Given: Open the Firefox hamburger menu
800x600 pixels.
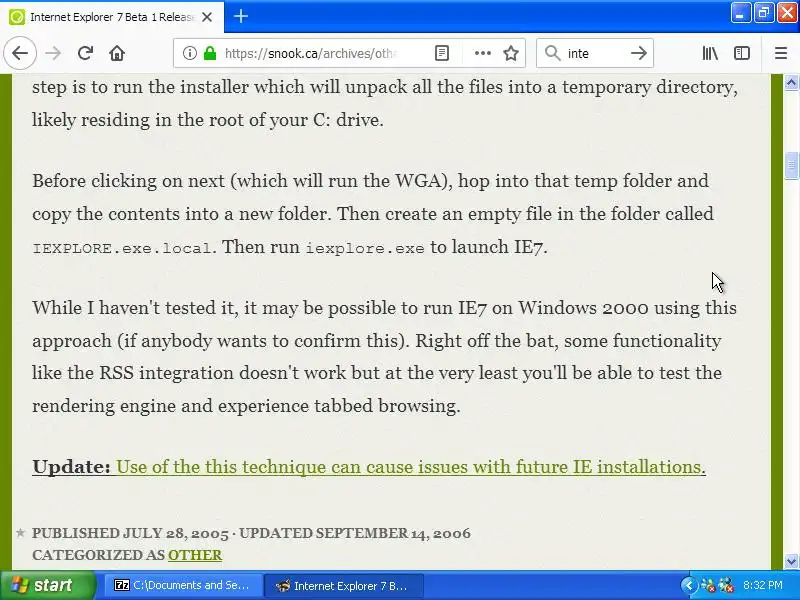Looking at the screenshot, I should [x=781, y=53].
